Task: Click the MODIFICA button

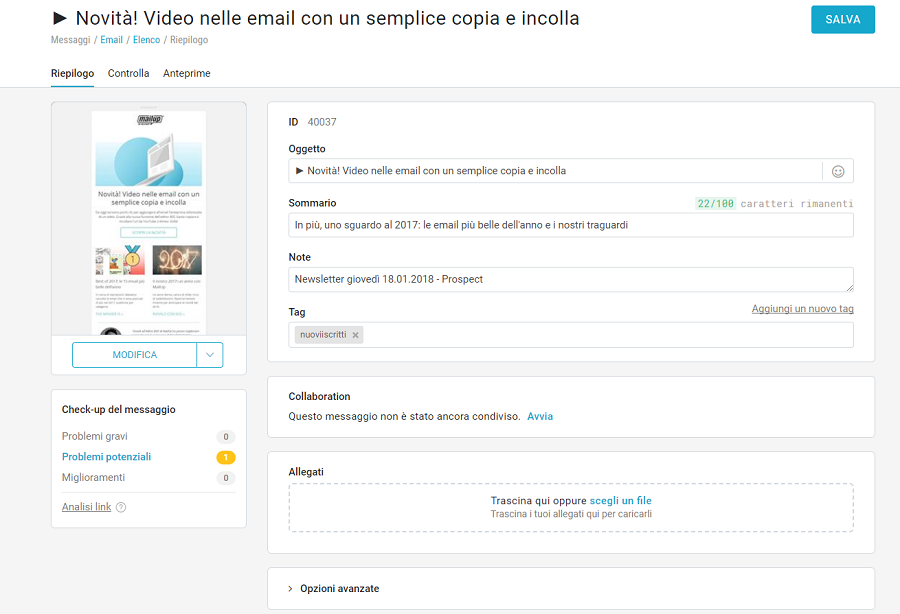Action: pos(135,355)
